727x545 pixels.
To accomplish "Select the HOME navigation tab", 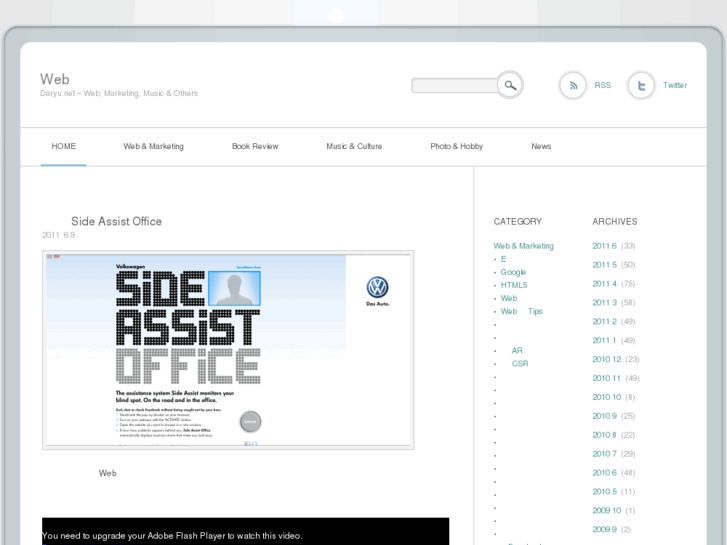I will click(x=64, y=147).
